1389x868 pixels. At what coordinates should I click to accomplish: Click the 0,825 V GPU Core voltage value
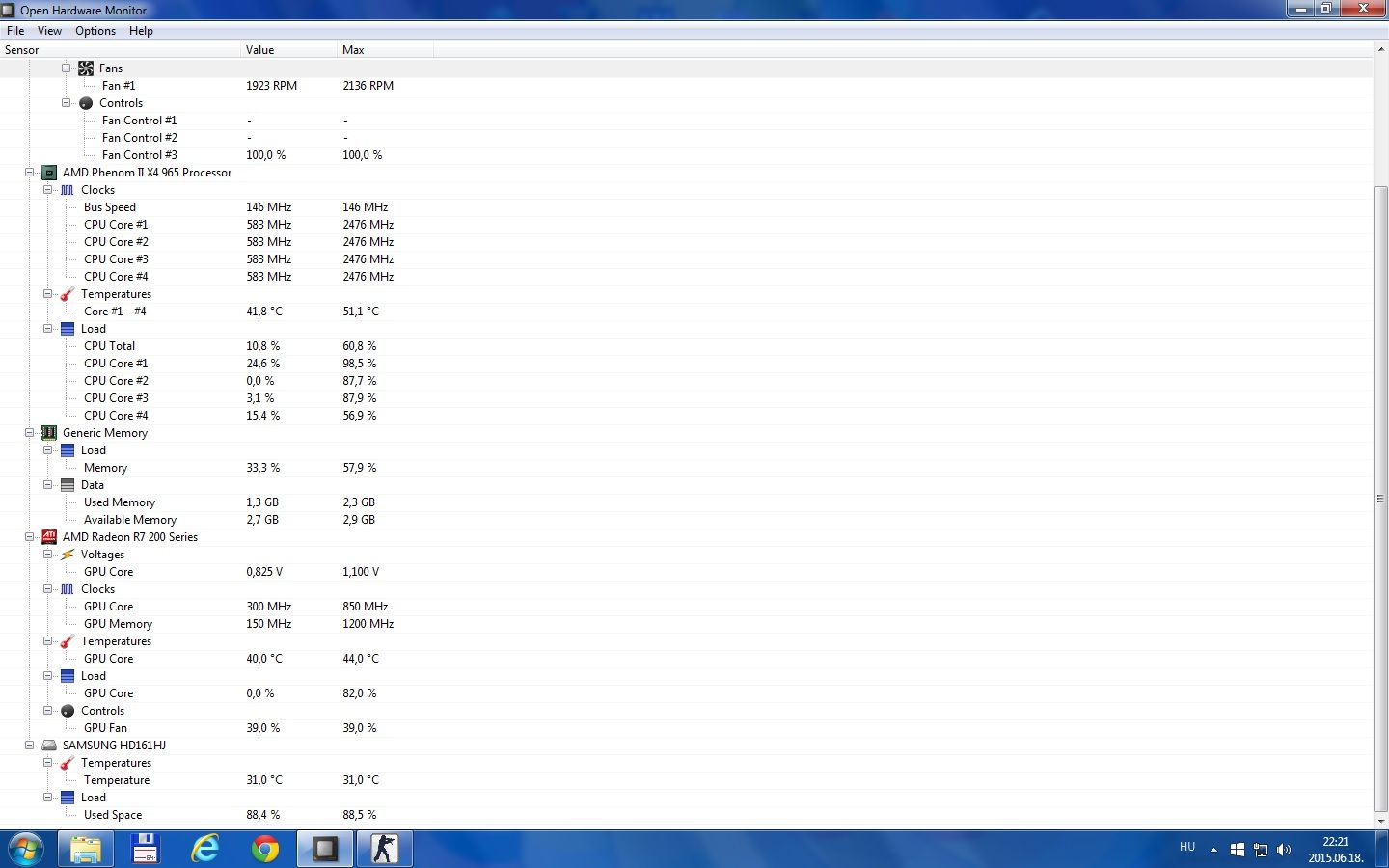[264, 572]
